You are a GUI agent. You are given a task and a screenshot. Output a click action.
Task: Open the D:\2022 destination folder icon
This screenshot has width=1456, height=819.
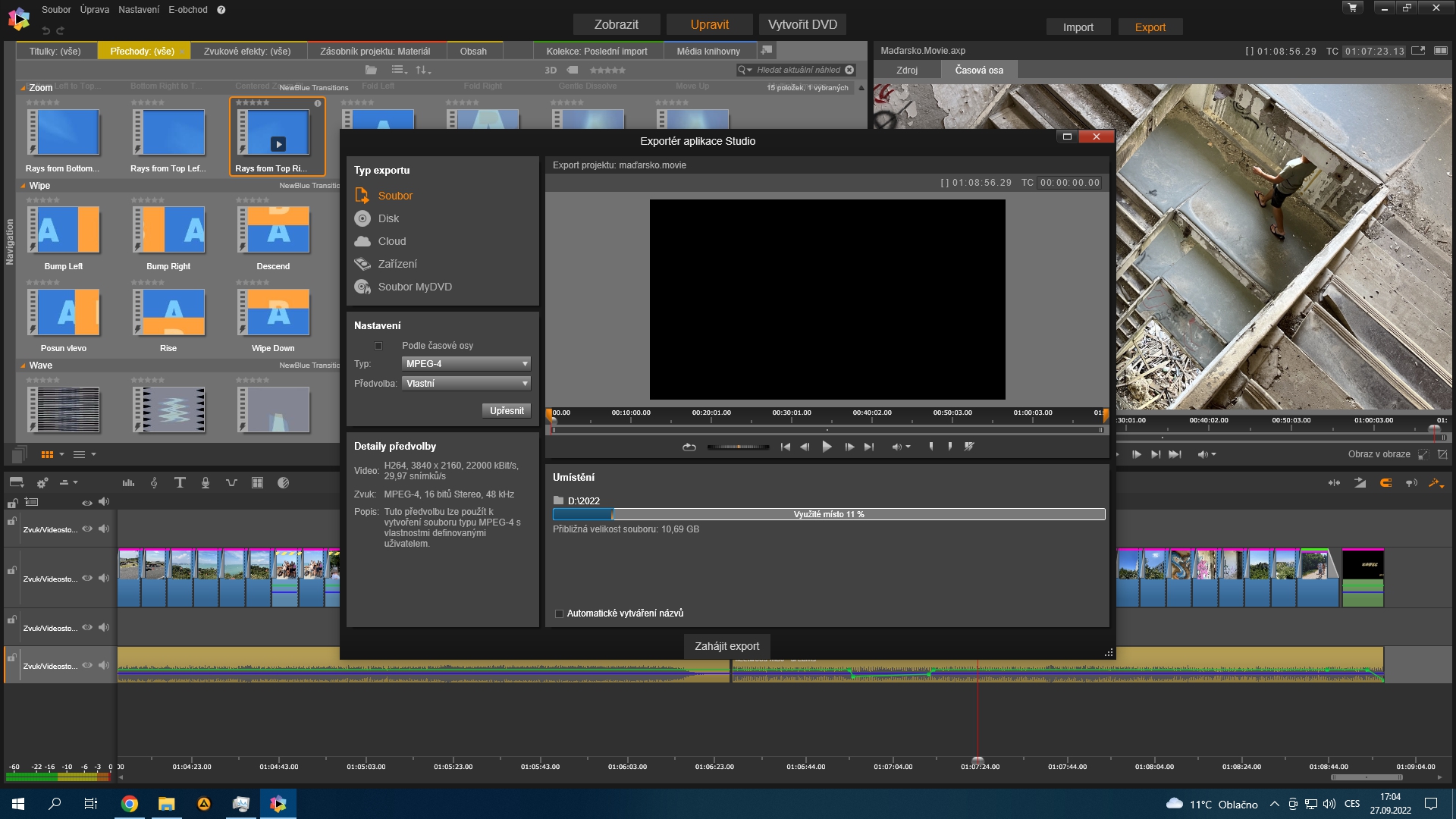pyautogui.click(x=559, y=500)
